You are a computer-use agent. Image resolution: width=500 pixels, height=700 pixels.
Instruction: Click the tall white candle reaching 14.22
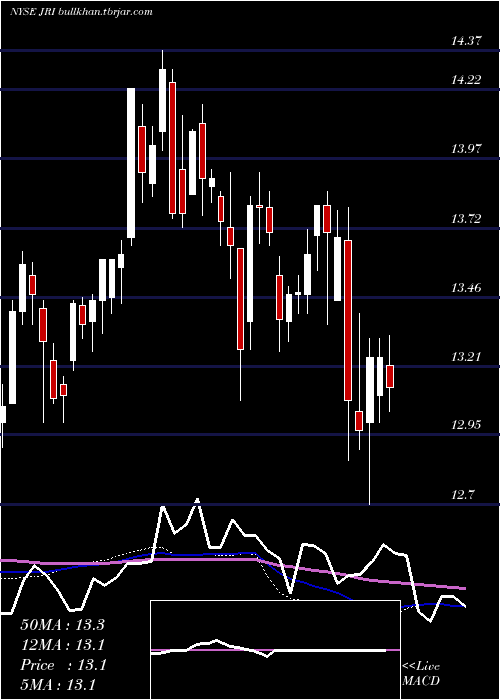tap(131, 163)
